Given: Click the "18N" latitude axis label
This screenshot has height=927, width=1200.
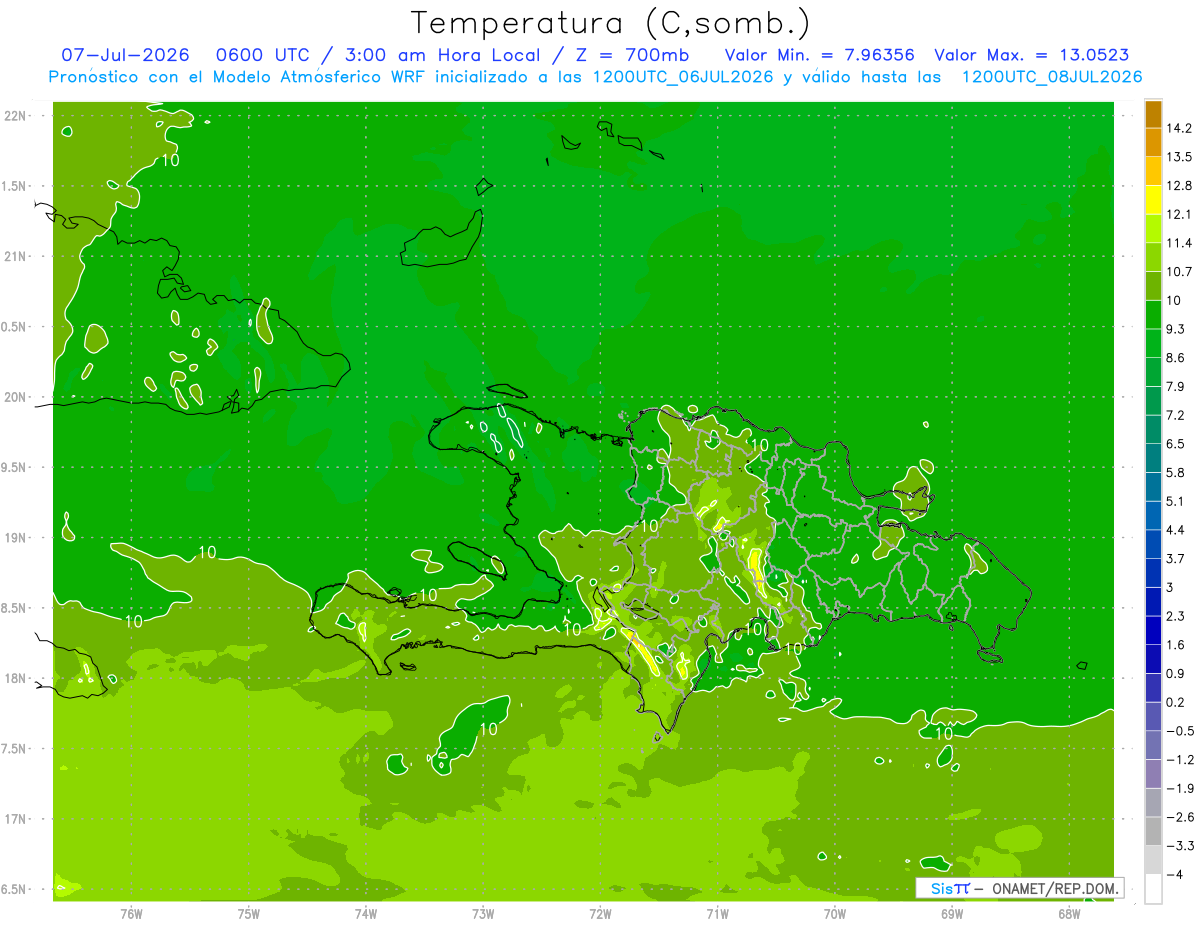Looking at the screenshot, I should (x=16, y=678).
